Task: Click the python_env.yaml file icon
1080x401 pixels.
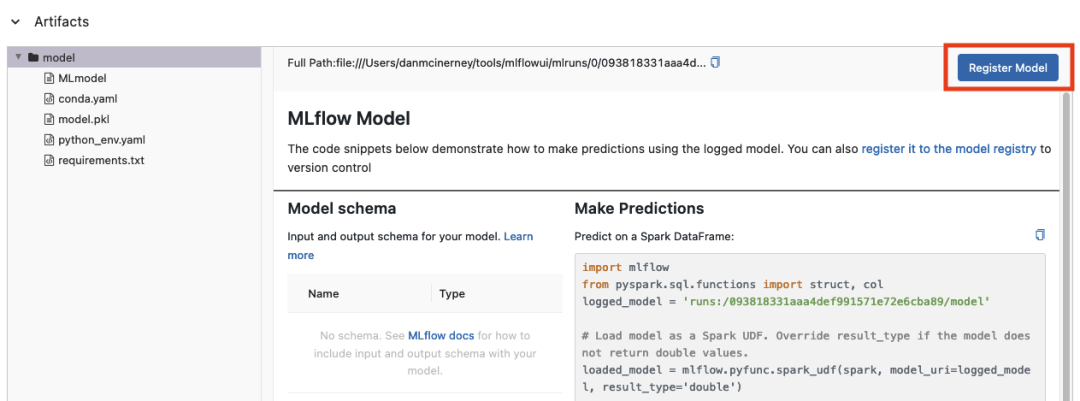Action: 49,140
